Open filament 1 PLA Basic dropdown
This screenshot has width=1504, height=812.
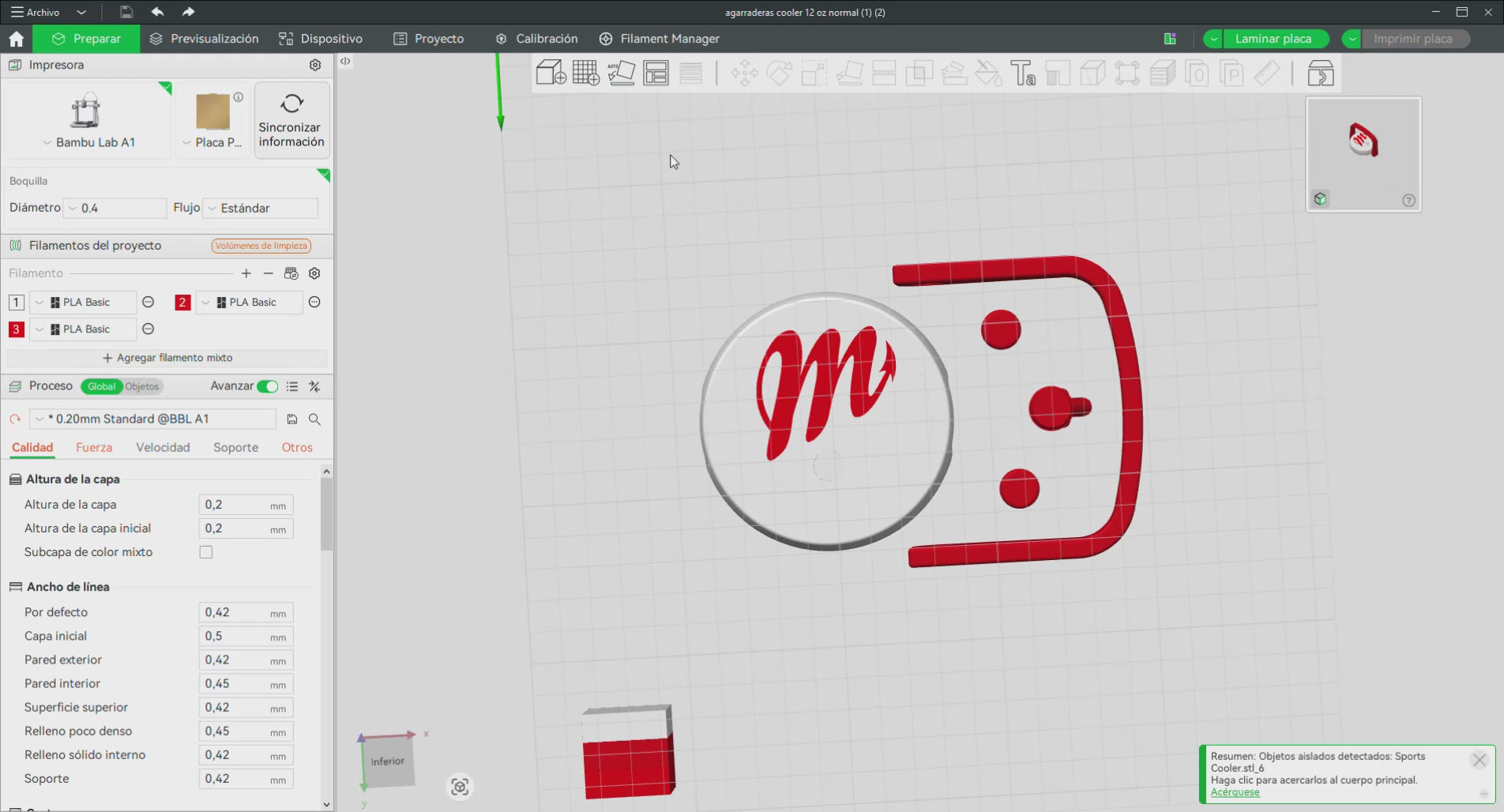(x=82, y=303)
